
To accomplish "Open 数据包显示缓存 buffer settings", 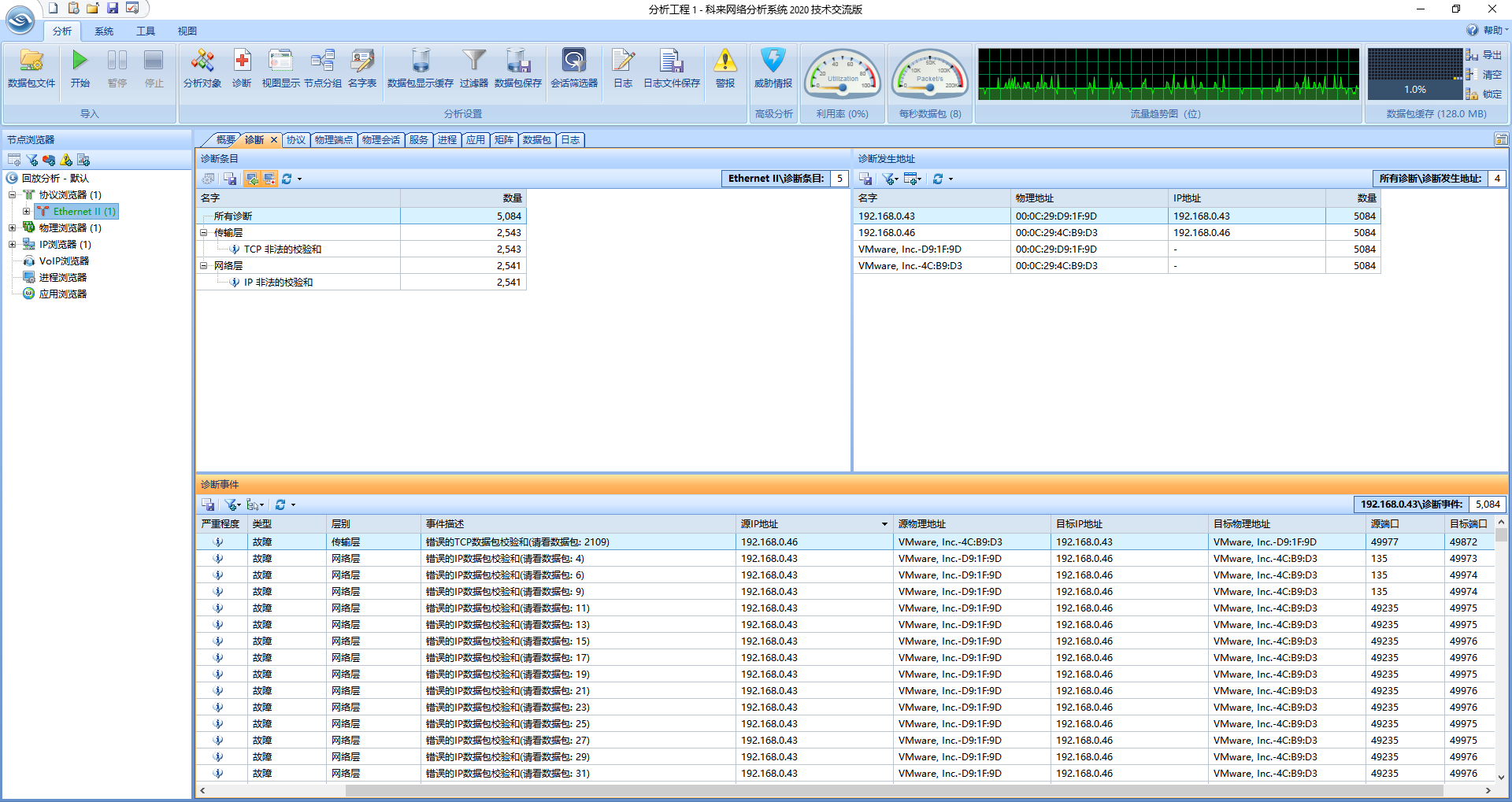I will pos(421,69).
